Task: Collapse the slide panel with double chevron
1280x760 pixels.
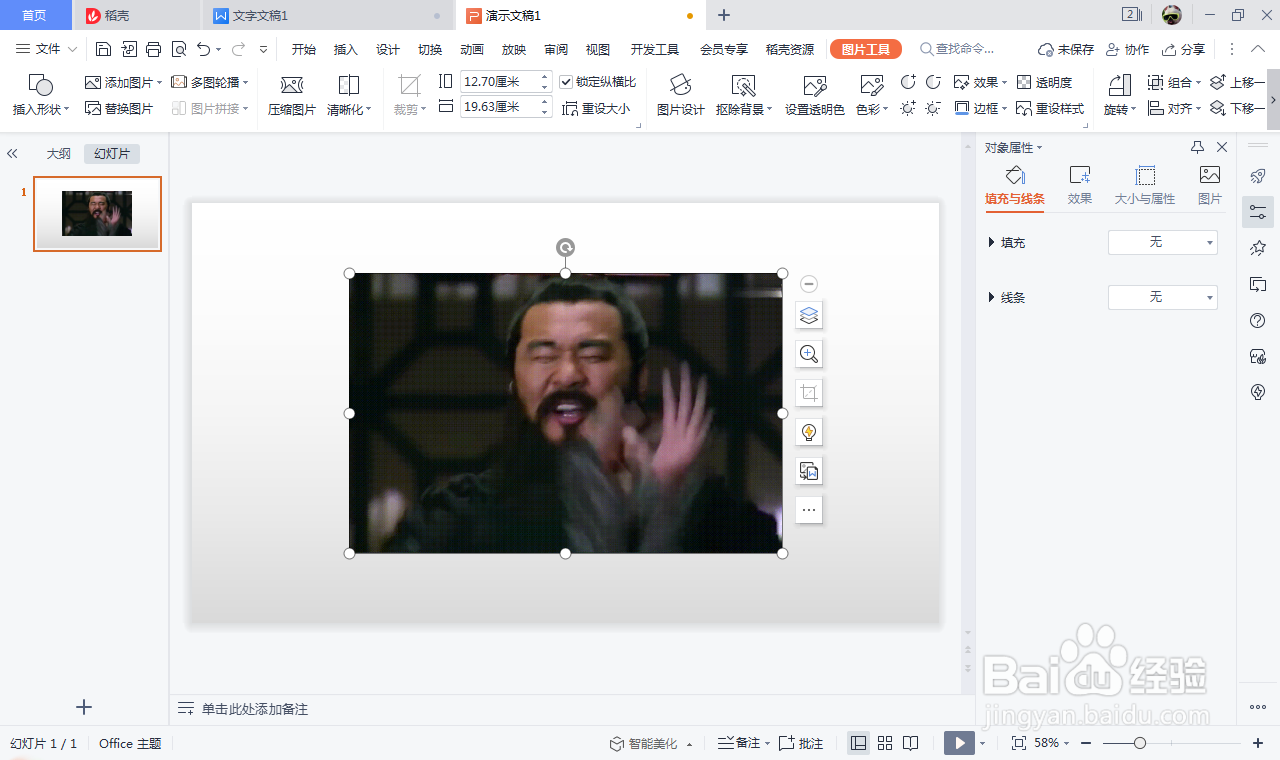Action: point(12,154)
